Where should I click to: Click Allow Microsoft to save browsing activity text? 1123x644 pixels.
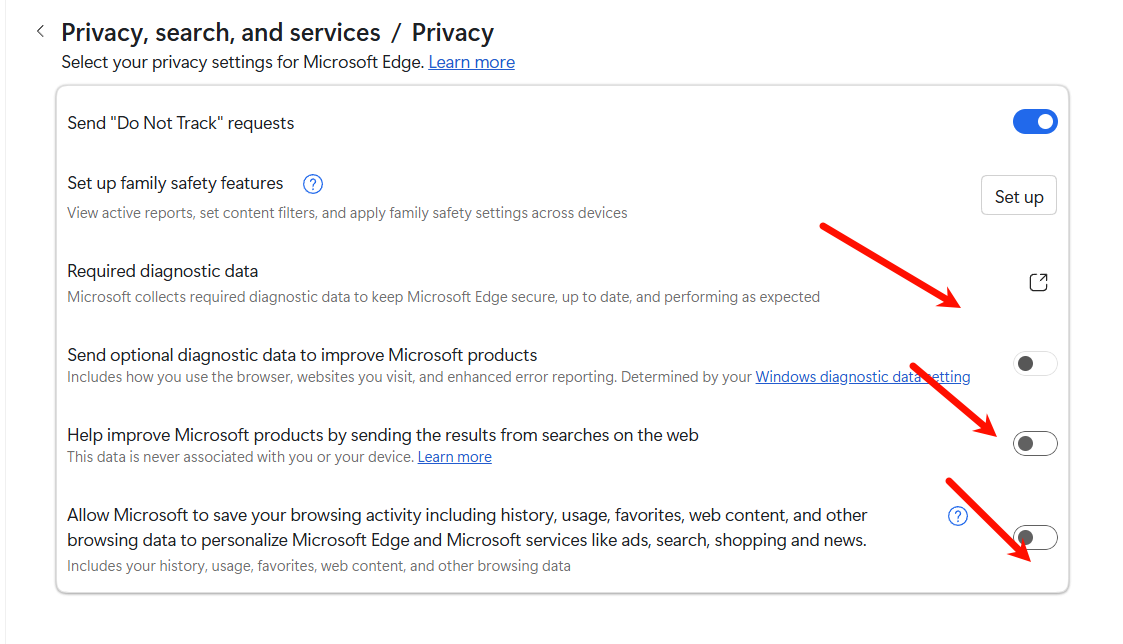467,527
